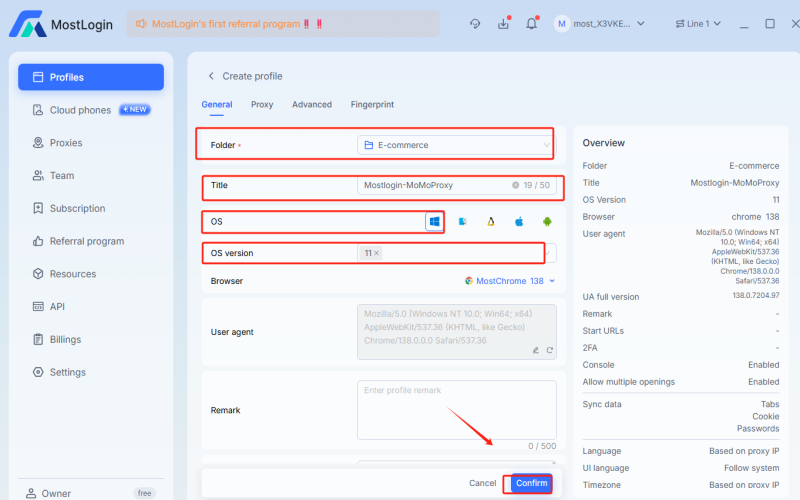The width and height of the screenshot is (800, 500).
Task: Open the MostChrome 138 browser dropdown
Action: (510, 281)
